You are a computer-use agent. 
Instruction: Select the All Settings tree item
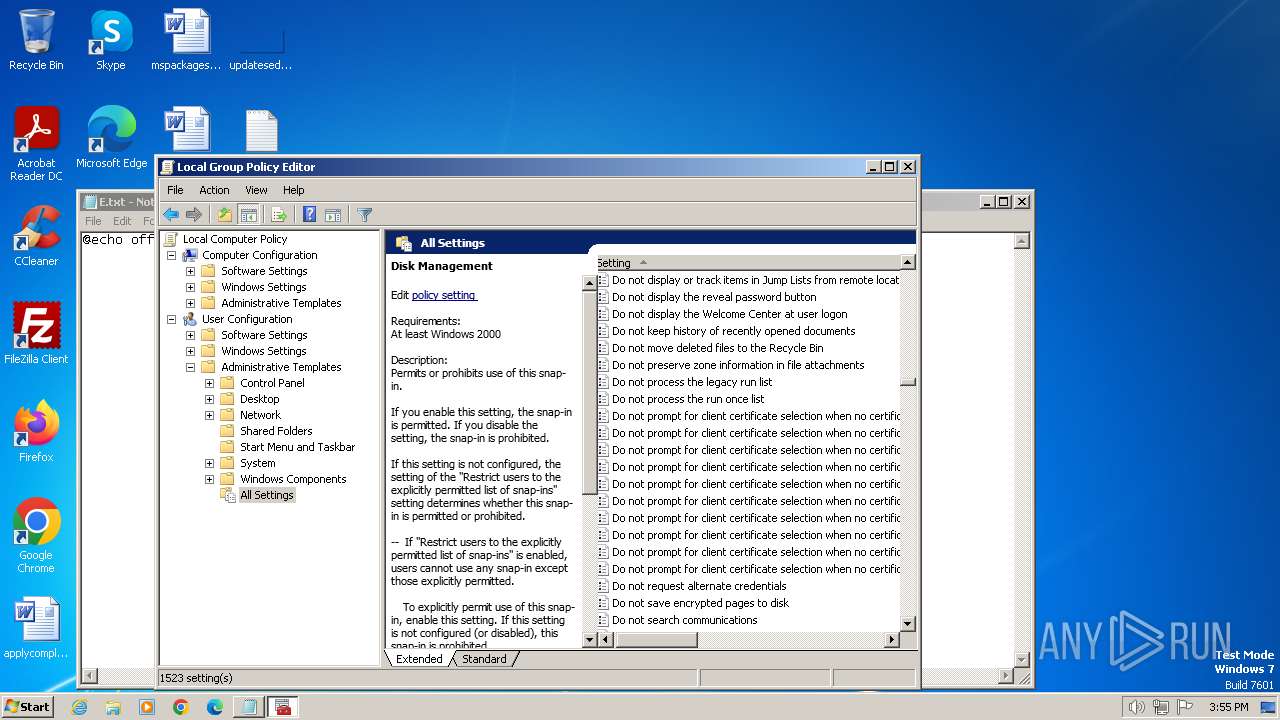click(x=267, y=495)
